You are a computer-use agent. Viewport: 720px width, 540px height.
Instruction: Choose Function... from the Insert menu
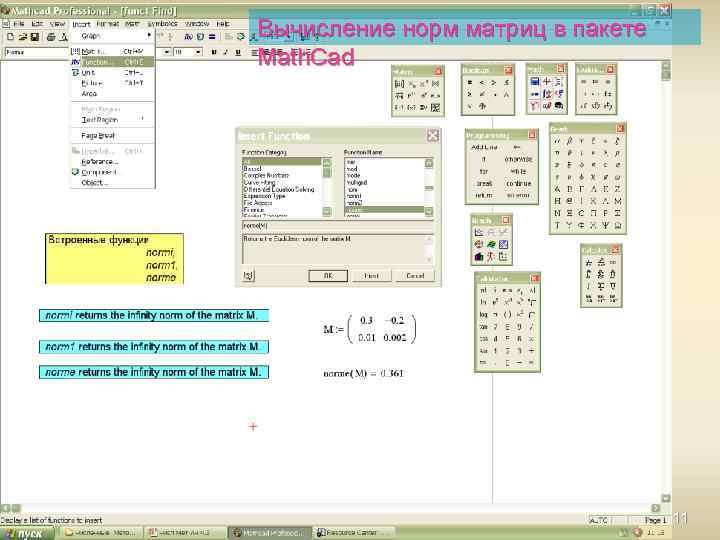pyautogui.click(x=113, y=62)
